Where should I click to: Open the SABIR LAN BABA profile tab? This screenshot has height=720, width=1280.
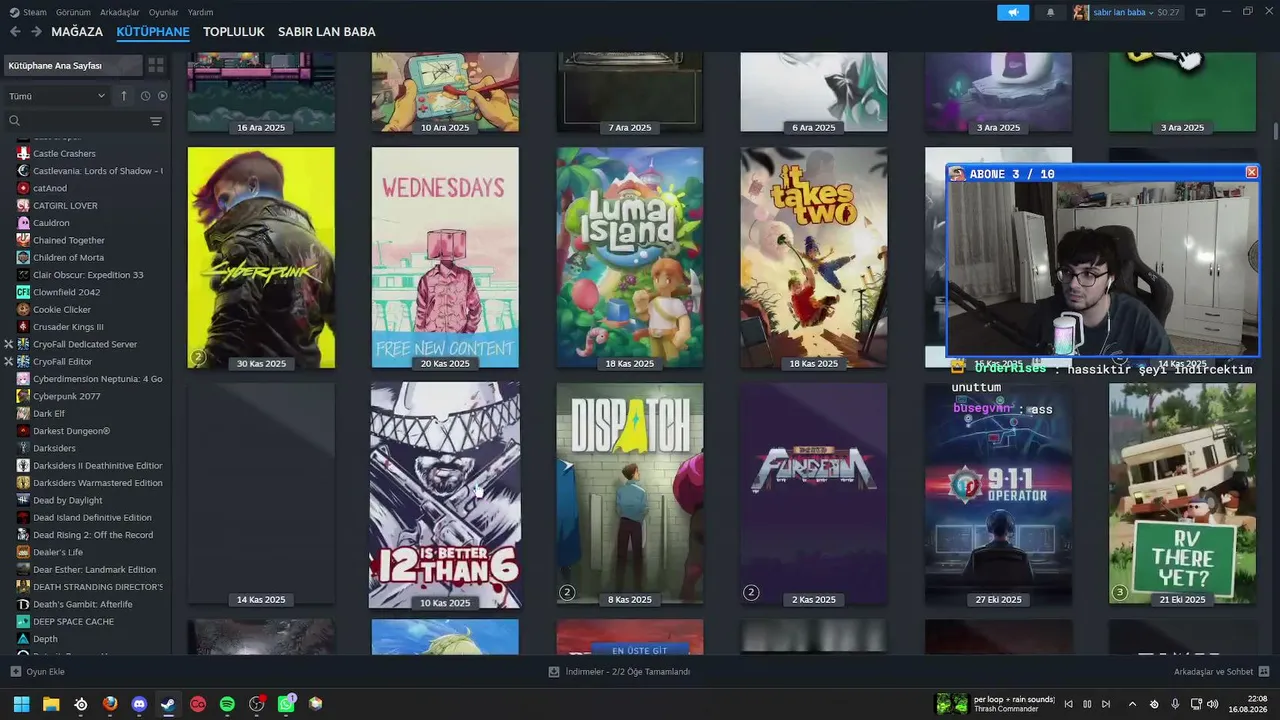327,32
